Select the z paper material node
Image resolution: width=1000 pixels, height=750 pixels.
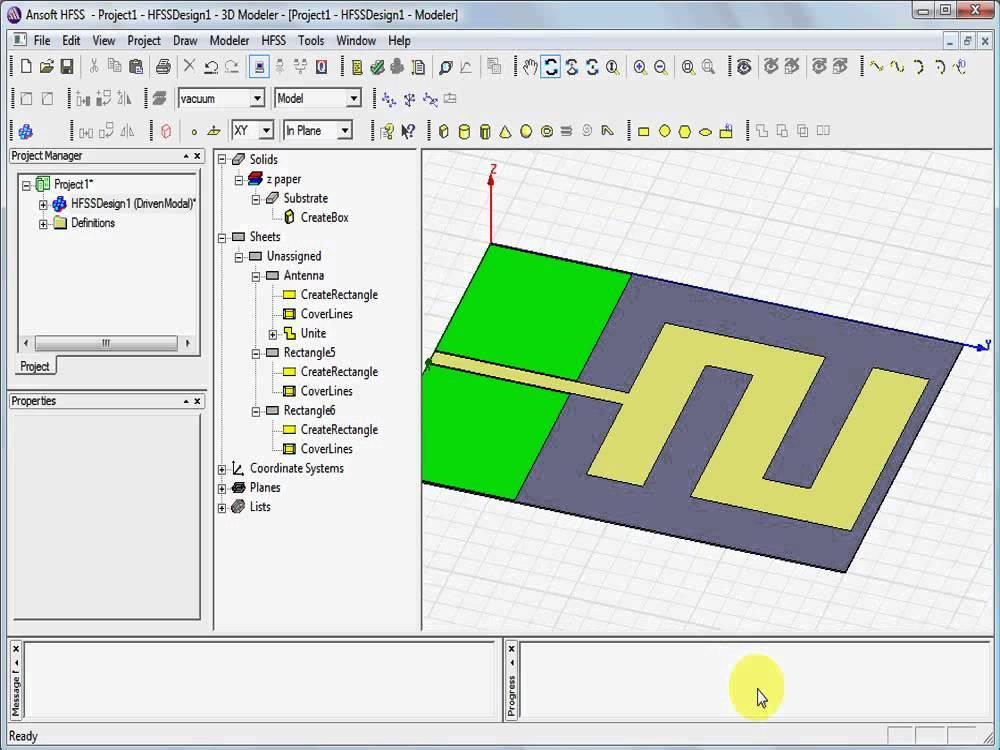pos(283,179)
